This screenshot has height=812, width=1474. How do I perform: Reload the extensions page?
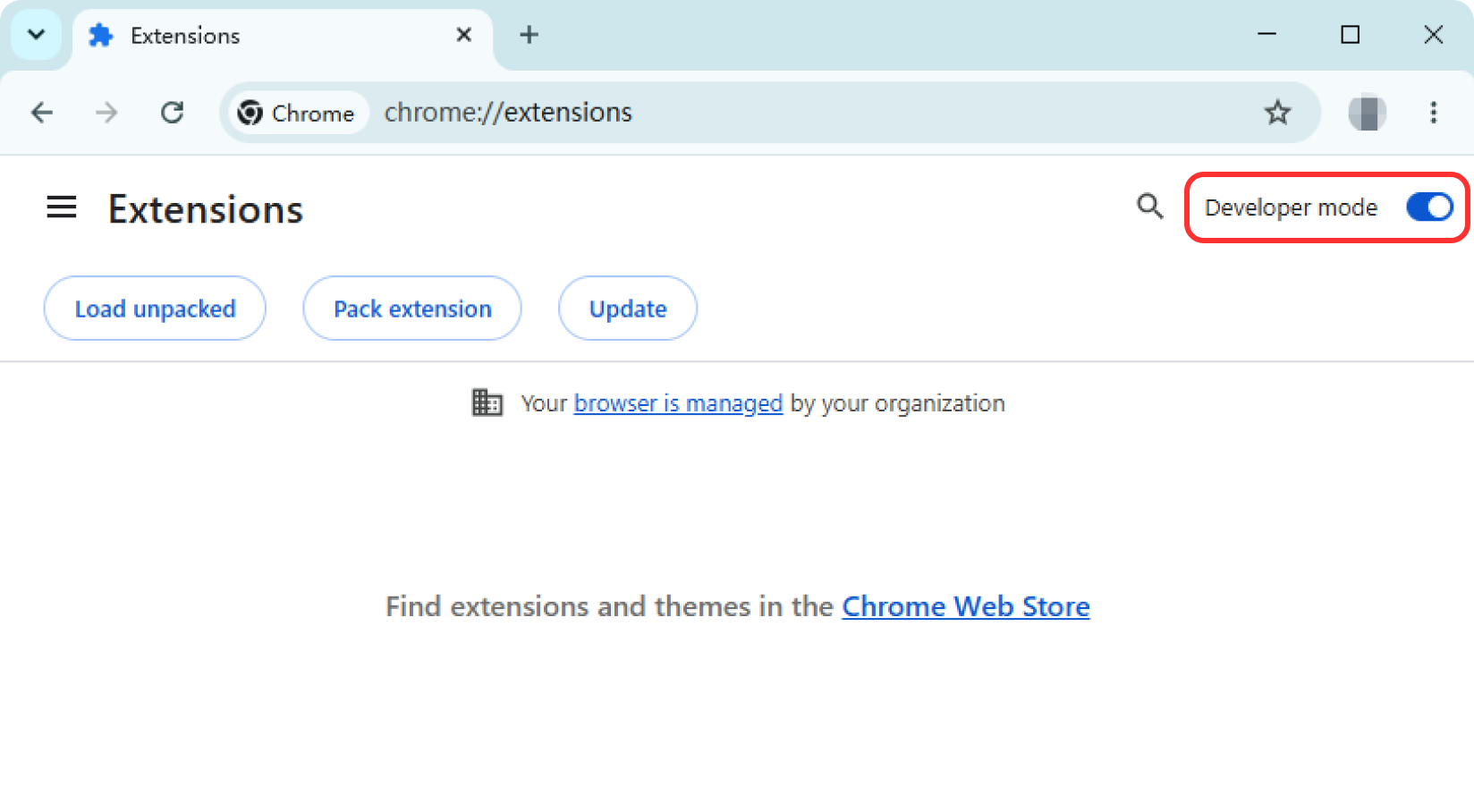coord(173,113)
